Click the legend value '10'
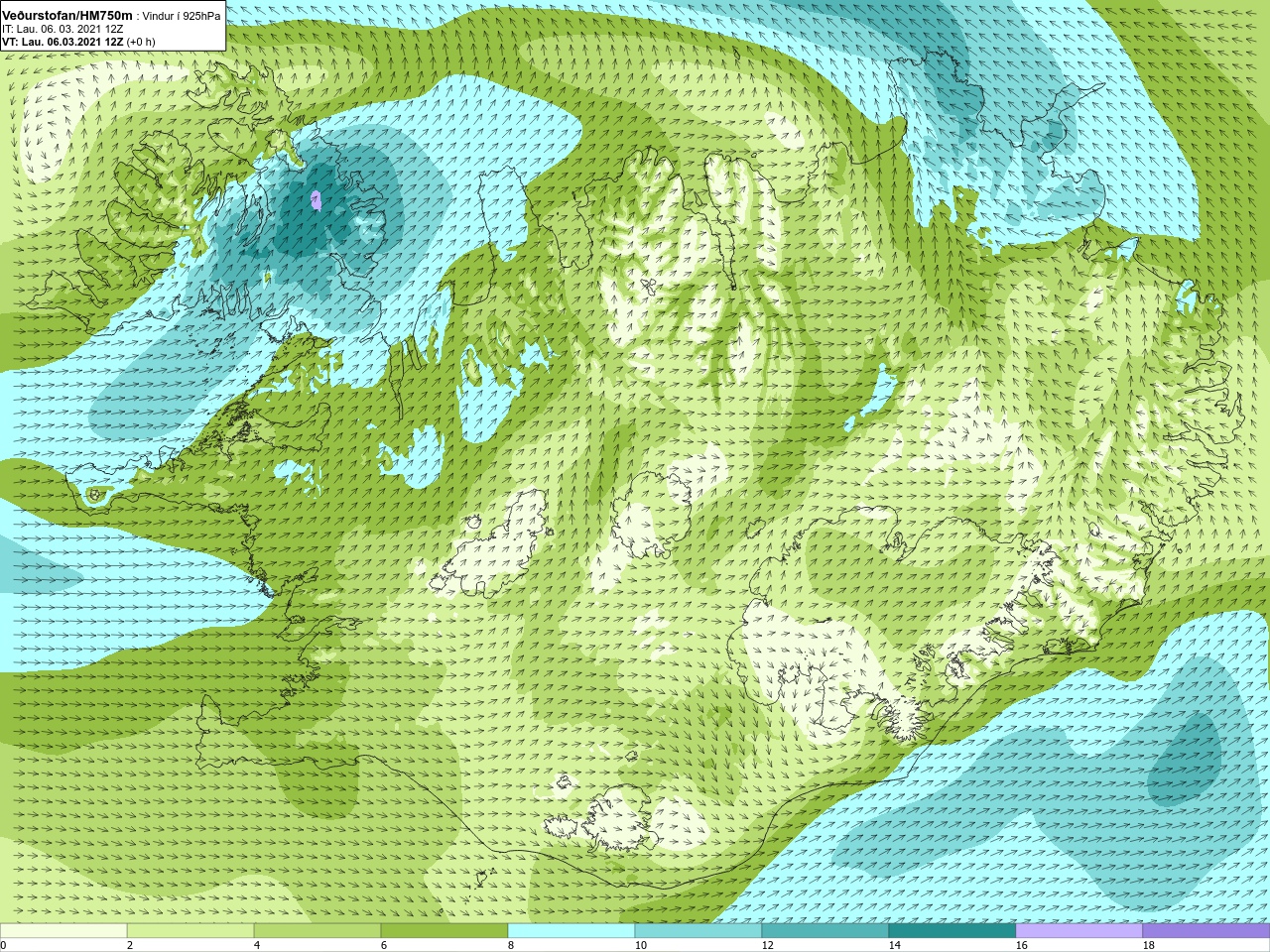 click(640, 945)
